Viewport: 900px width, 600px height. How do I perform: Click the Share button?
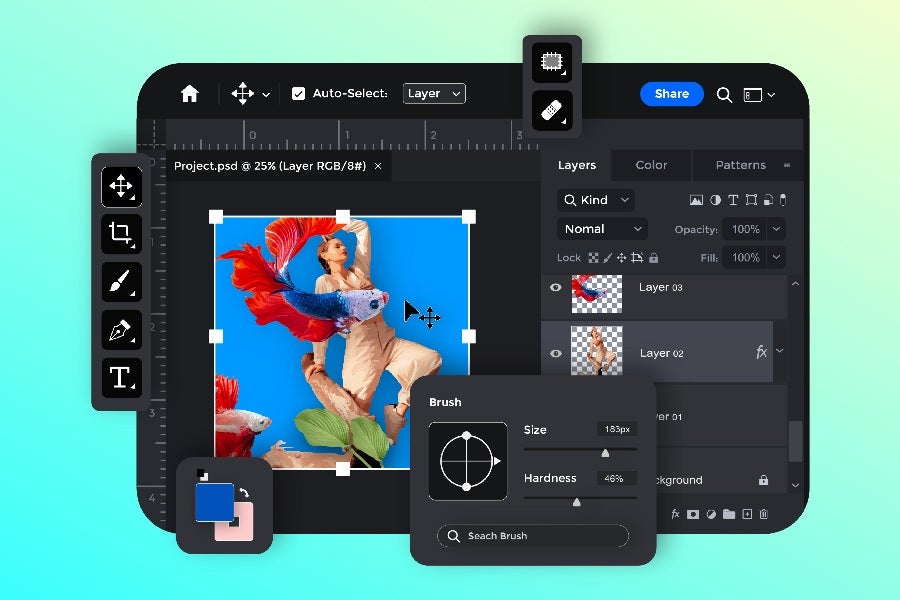click(671, 93)
